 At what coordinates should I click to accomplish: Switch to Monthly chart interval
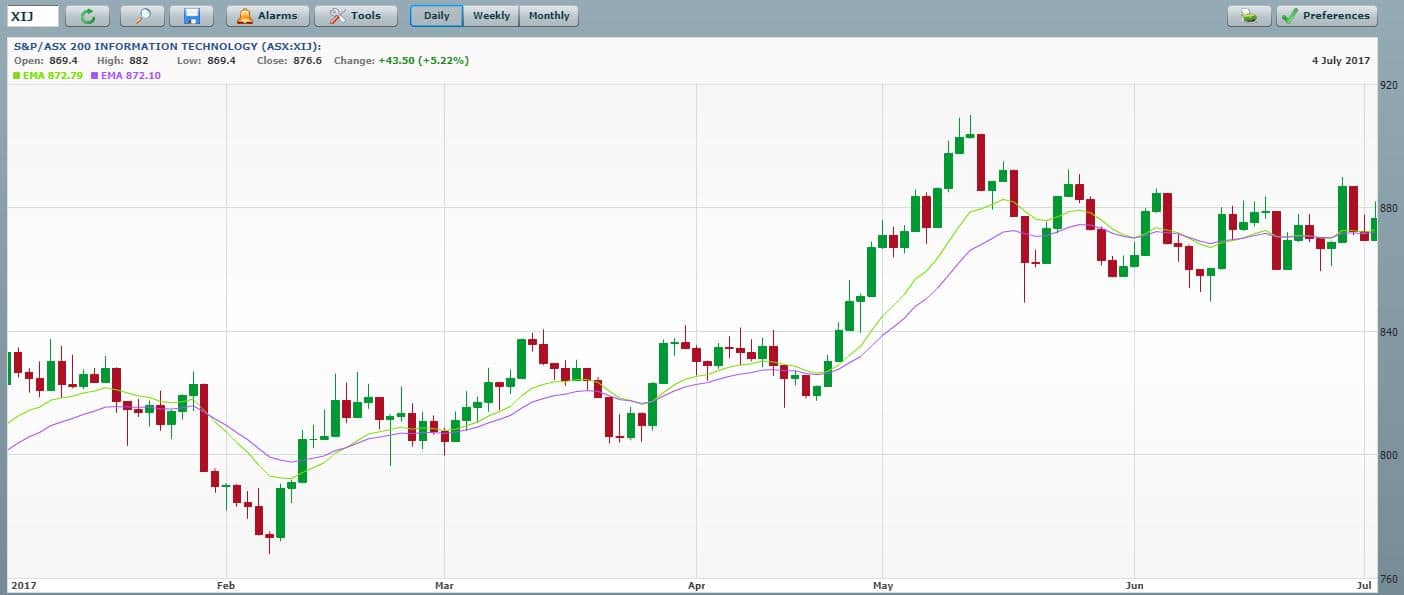point(549,16)
